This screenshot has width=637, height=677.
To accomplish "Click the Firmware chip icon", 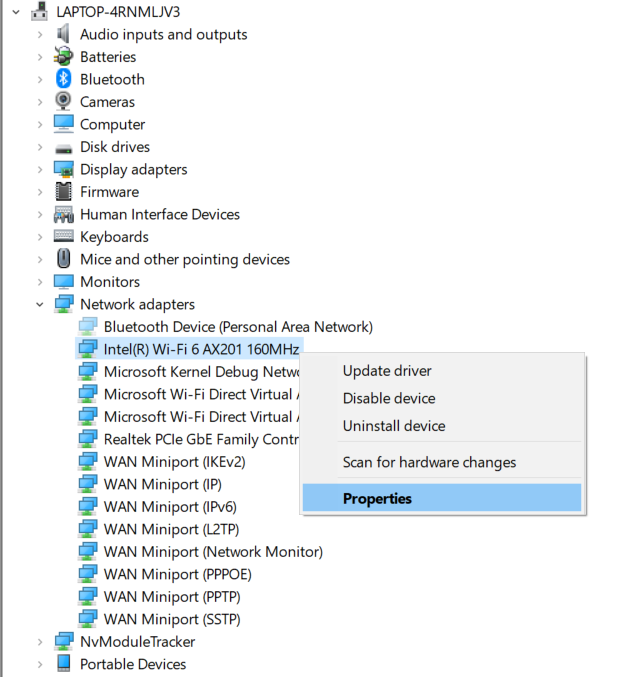I will pos(63,191).
